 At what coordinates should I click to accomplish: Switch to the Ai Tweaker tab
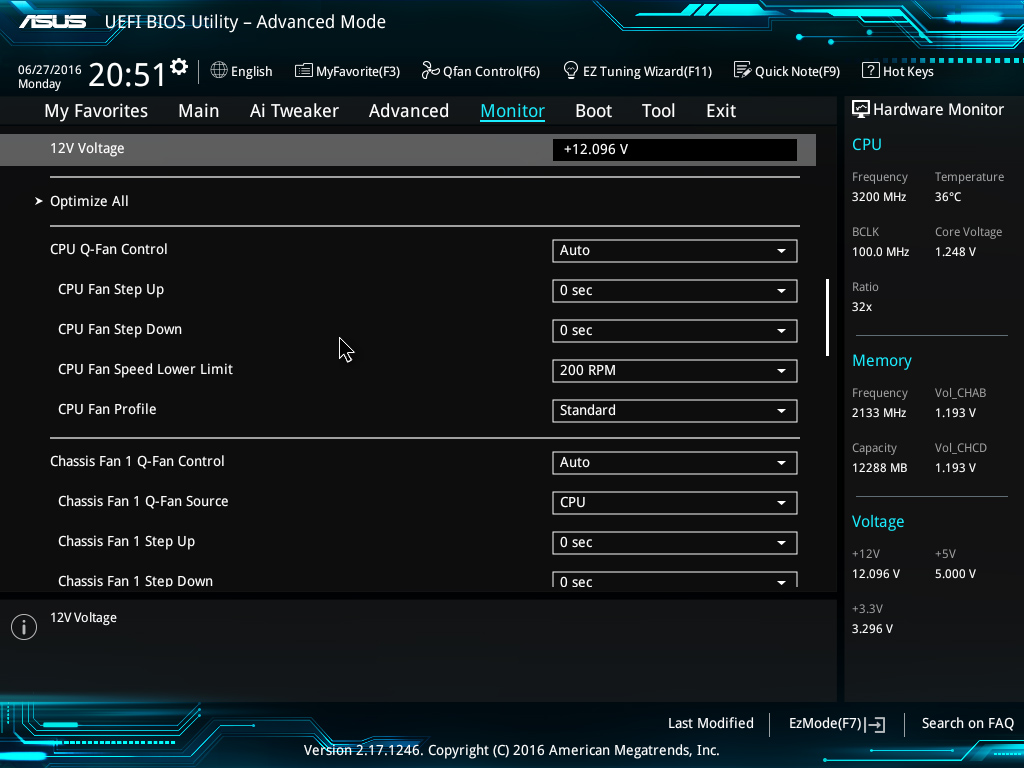(294, 111)
